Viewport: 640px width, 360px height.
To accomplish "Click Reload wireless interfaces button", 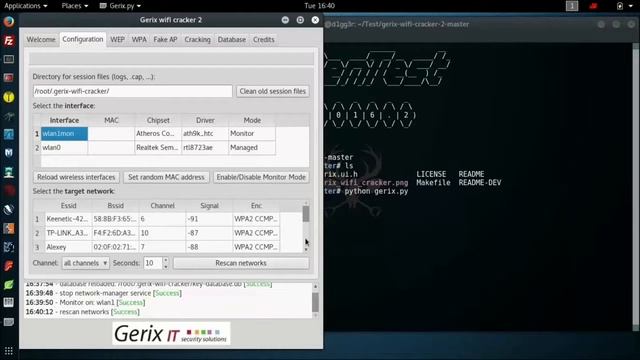I will pos(76,177).
